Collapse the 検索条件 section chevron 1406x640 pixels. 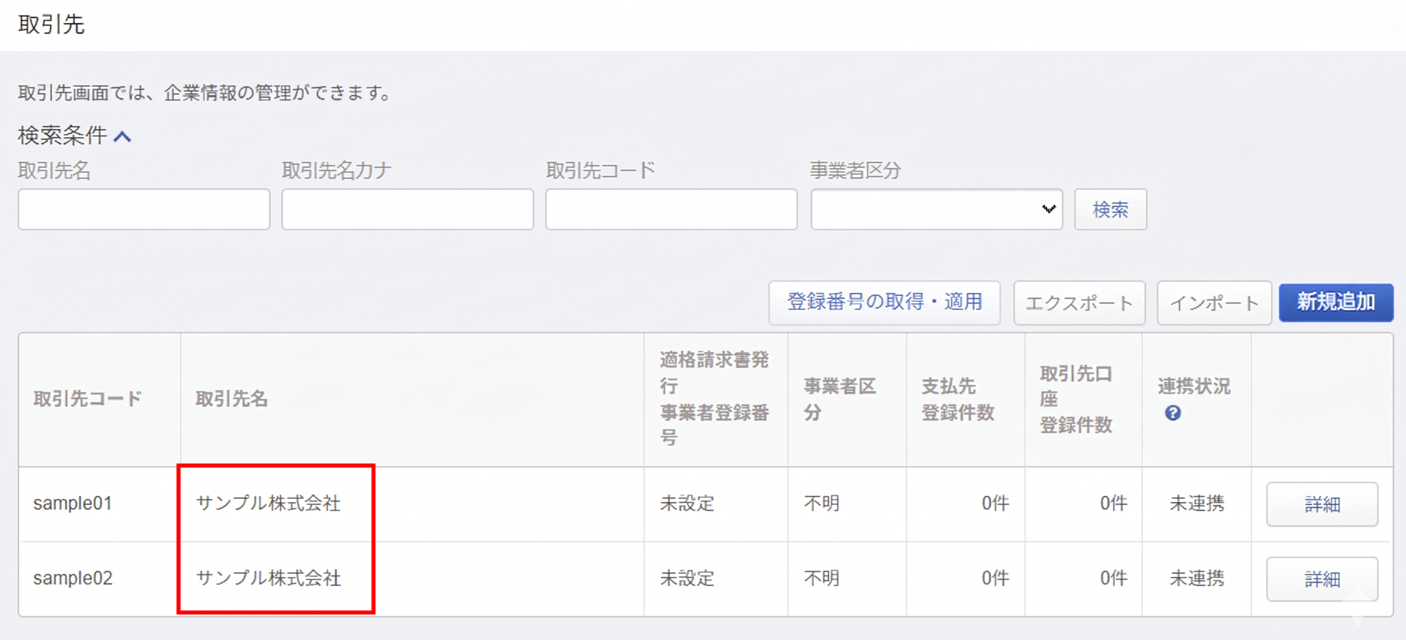coord(122,137)
